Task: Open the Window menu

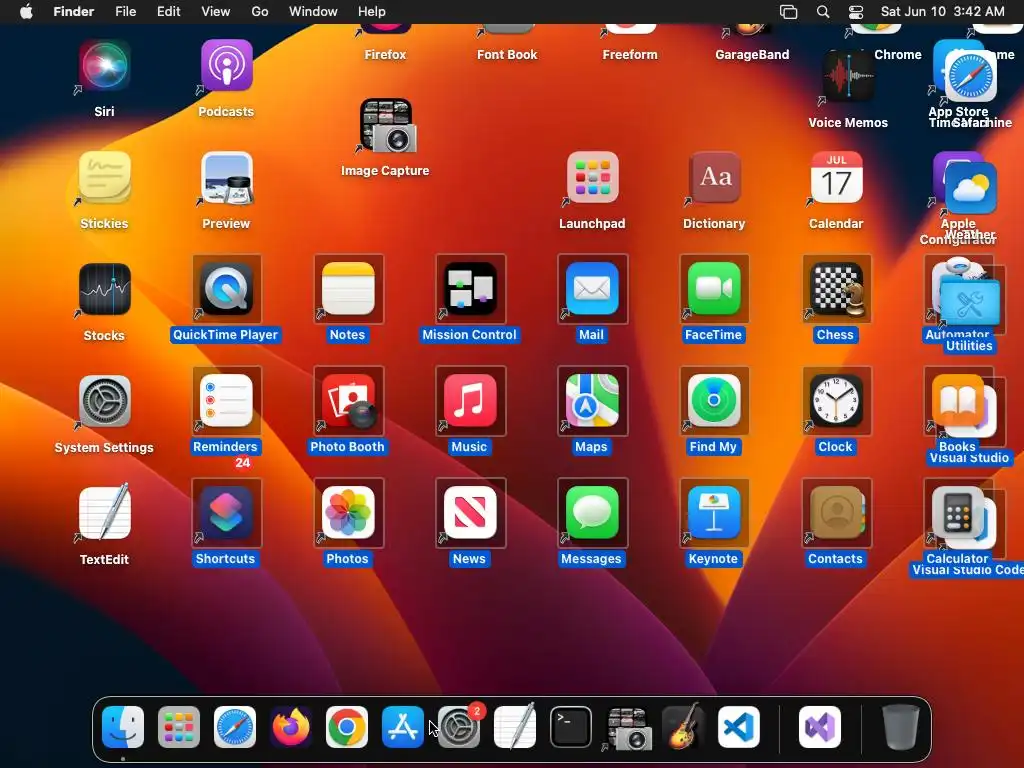Action: pyautogui.click(x=313, y=12)
